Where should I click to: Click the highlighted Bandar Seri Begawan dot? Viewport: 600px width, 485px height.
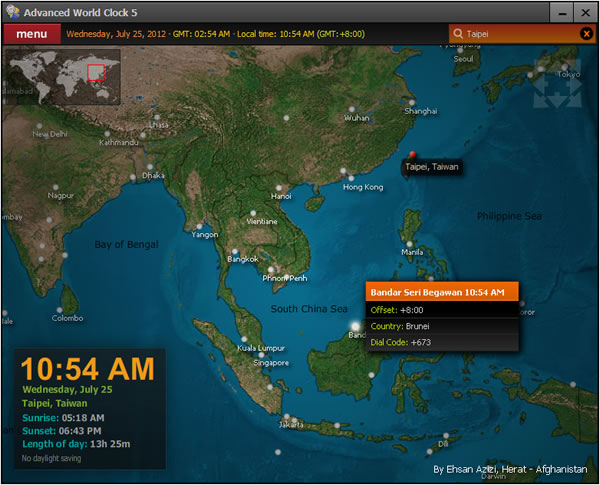(x=355, y=326)
